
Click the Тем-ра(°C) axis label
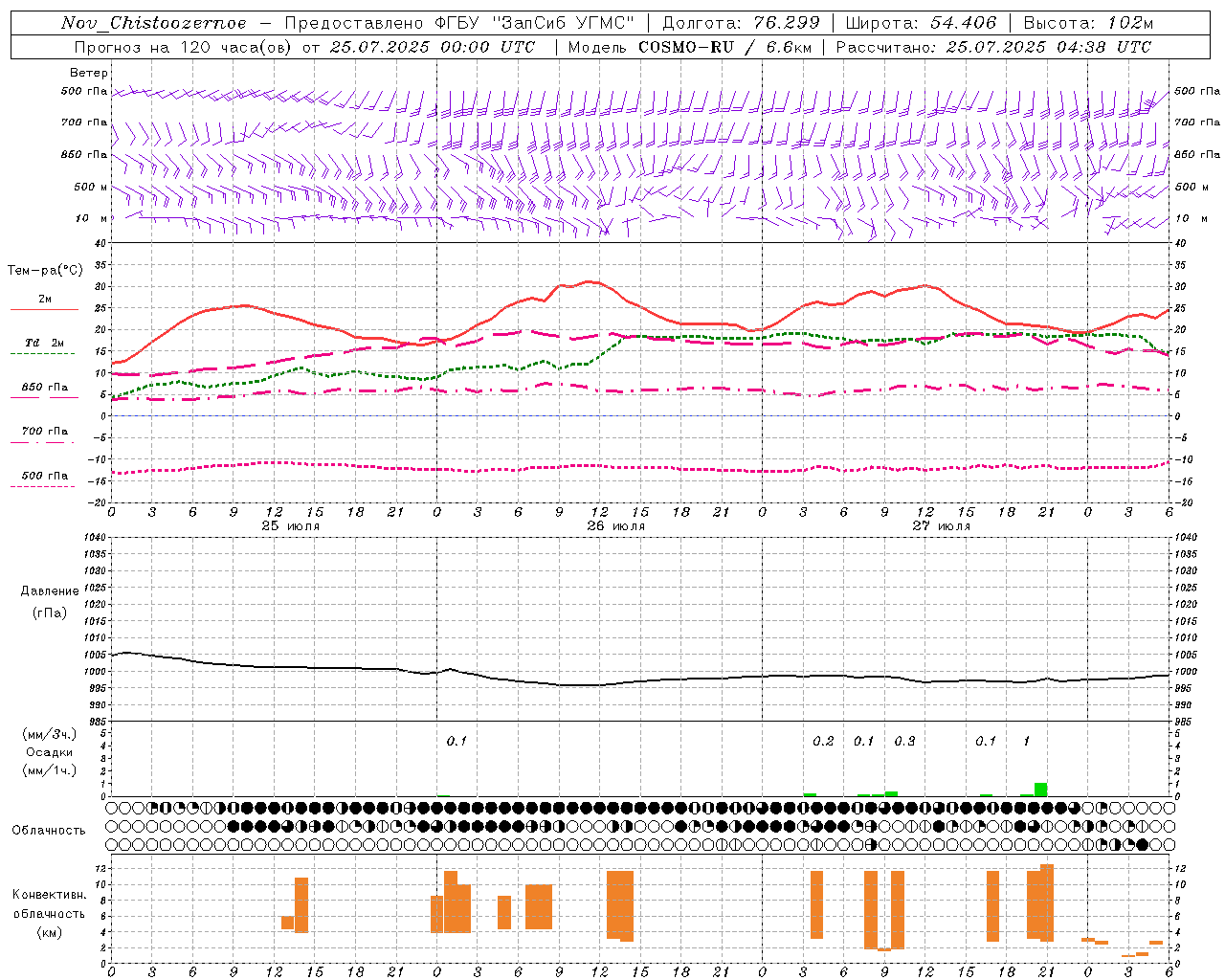[x=45, y=271]
